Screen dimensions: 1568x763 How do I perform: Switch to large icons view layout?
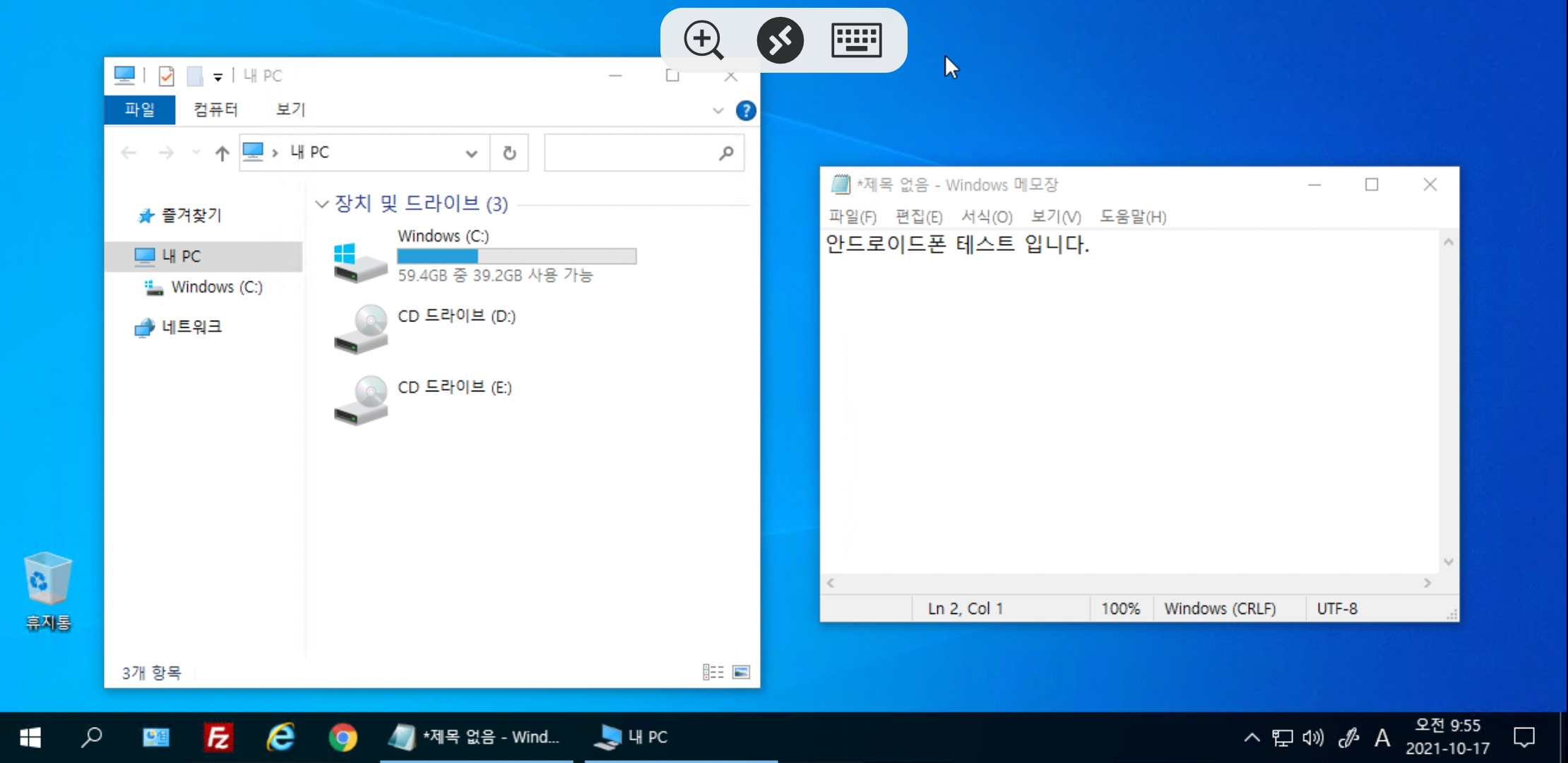(x=741, y=672)
